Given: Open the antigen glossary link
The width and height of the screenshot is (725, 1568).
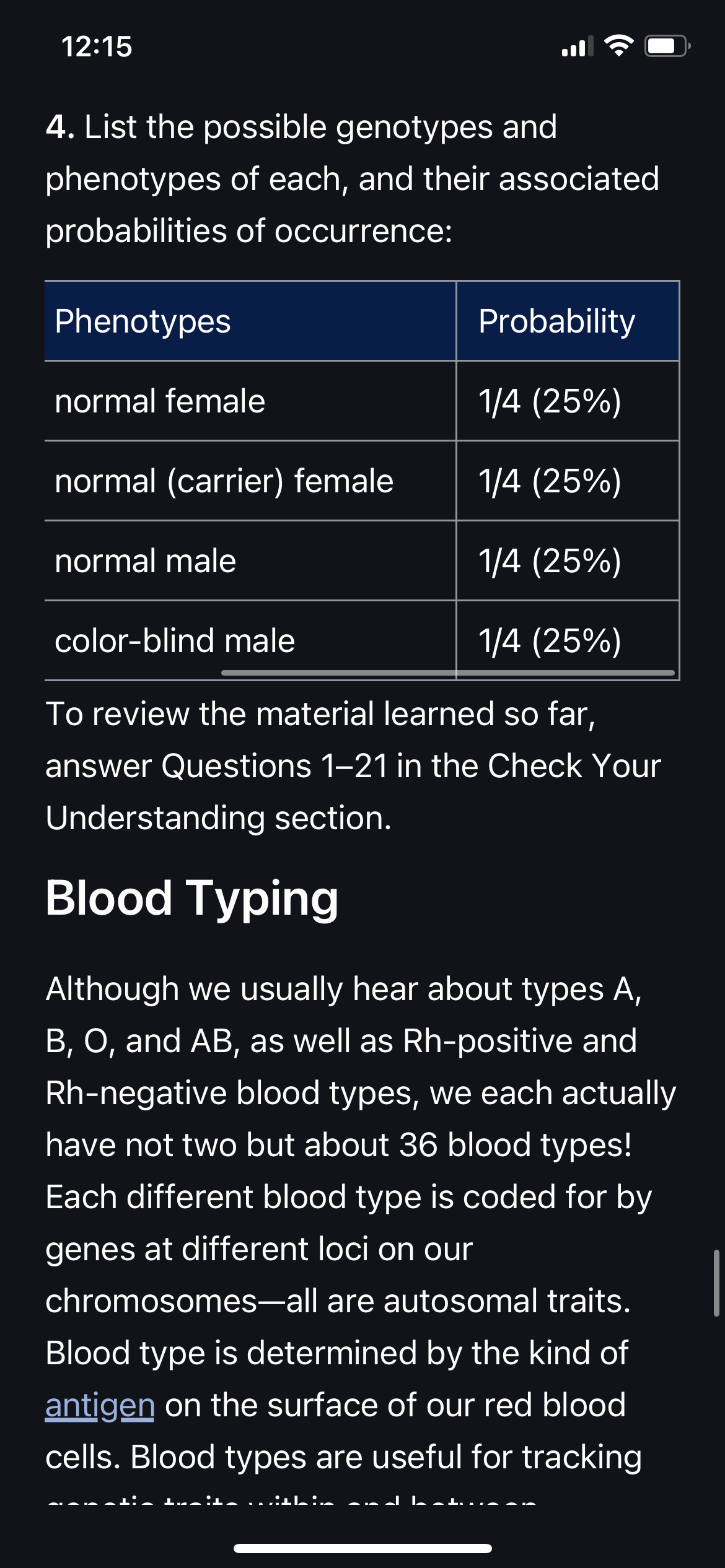Looking at the screenshot, I should (x=100, y=1405).
